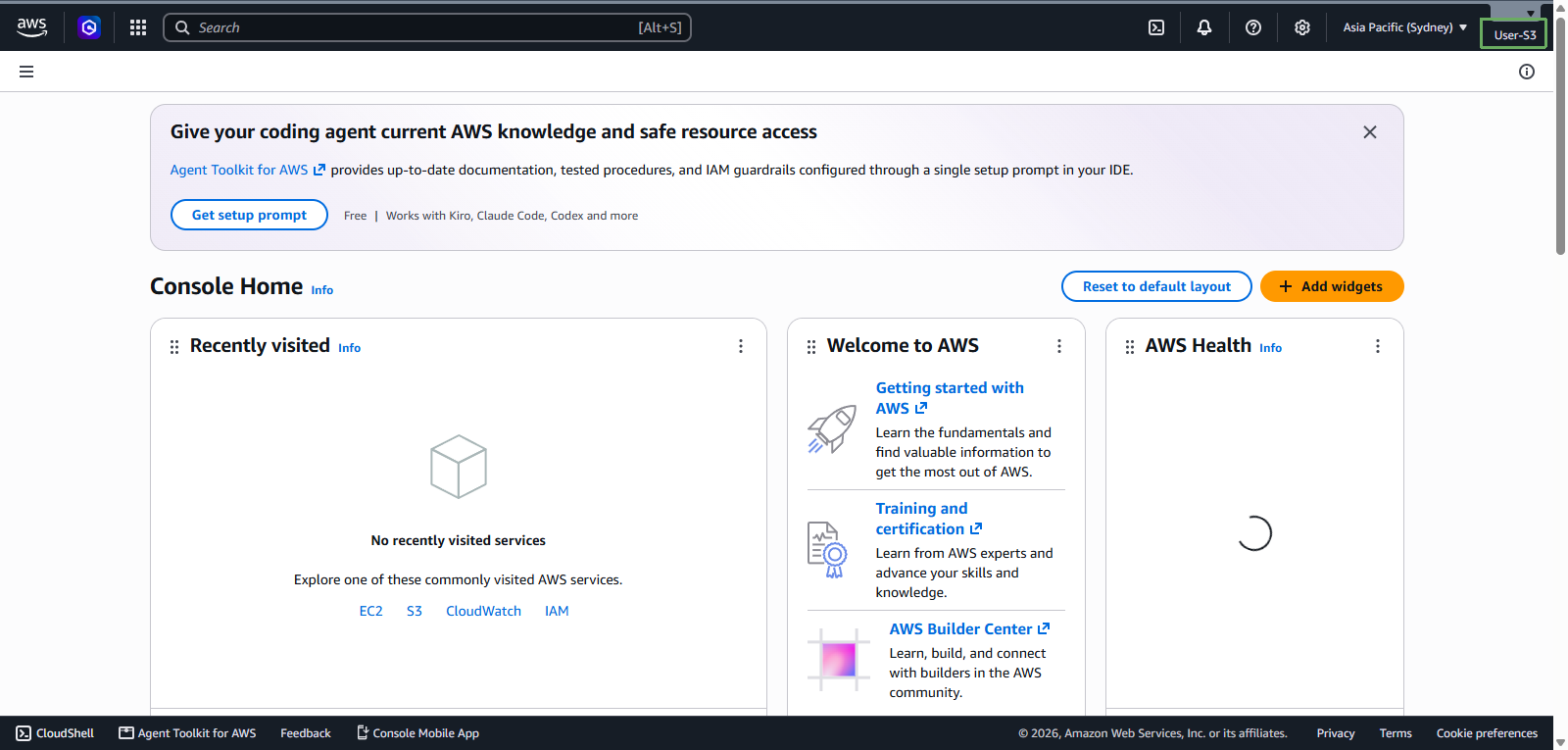The width and height of the screenshot is (1568, 750).
Task: Click Get setup prompt button
Action: pos(249,215)
